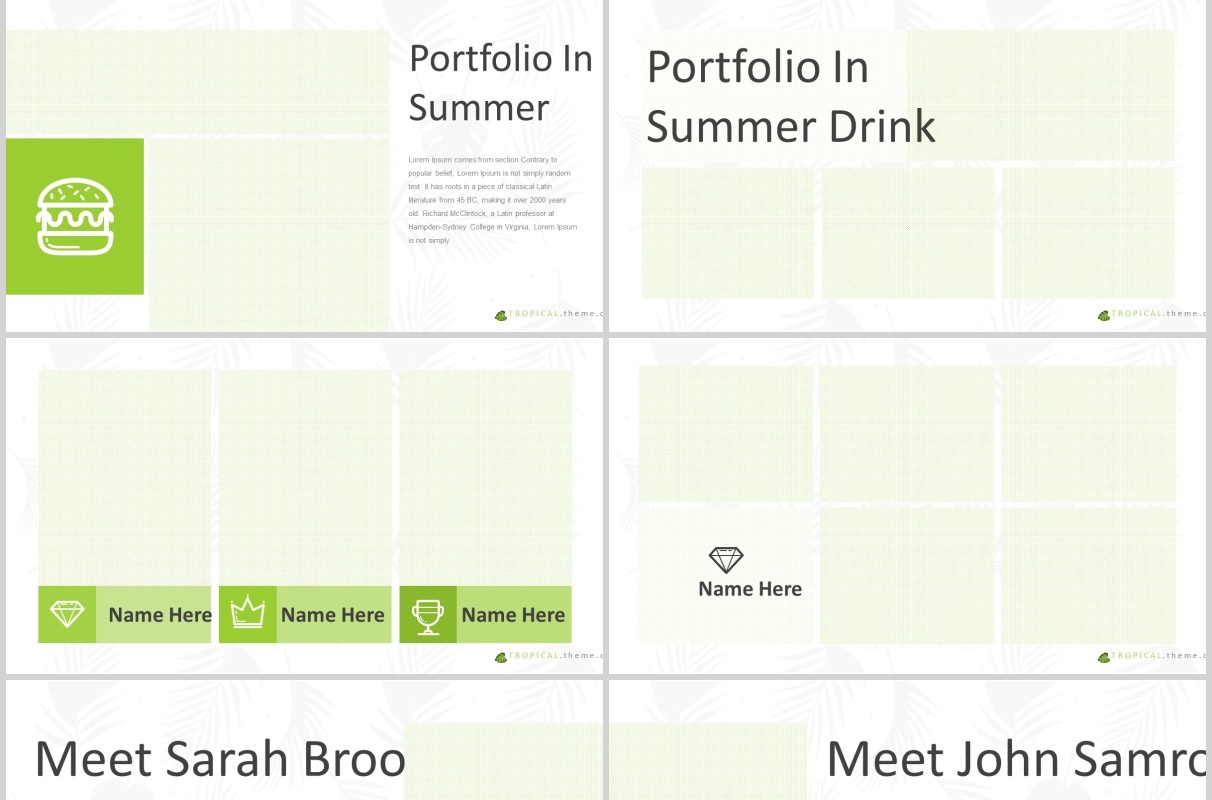This screenshot has width=1212, height=800.
Task: Click tropical leaf logo on three-names slide
Action: click(x=501, y=657)
